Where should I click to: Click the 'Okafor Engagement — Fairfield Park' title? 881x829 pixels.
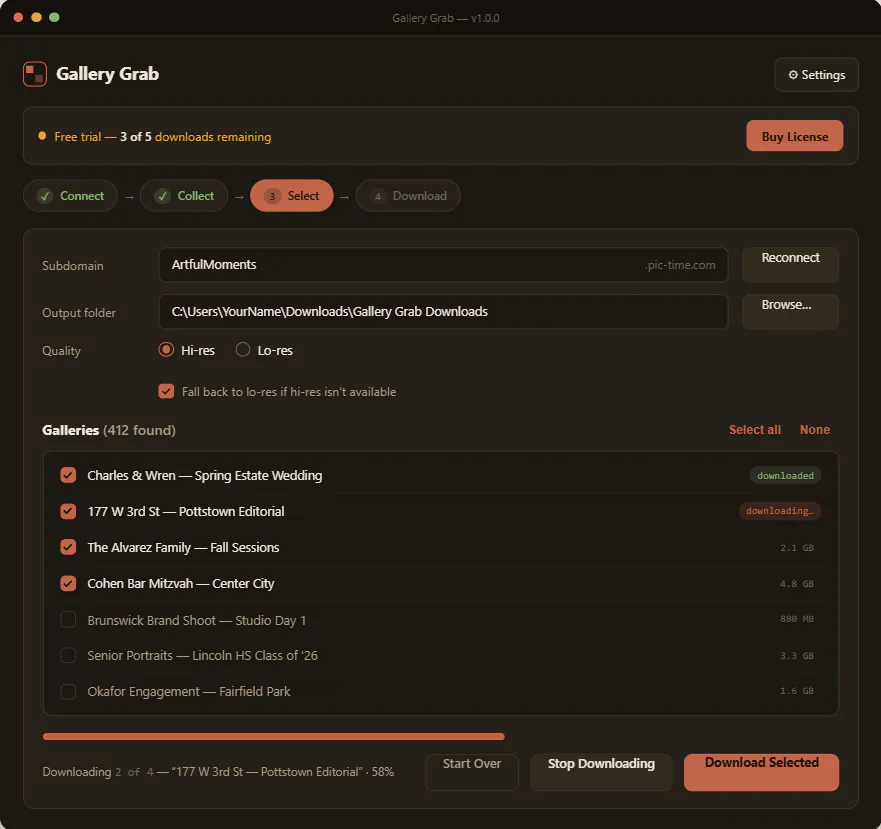click(189, 691)
